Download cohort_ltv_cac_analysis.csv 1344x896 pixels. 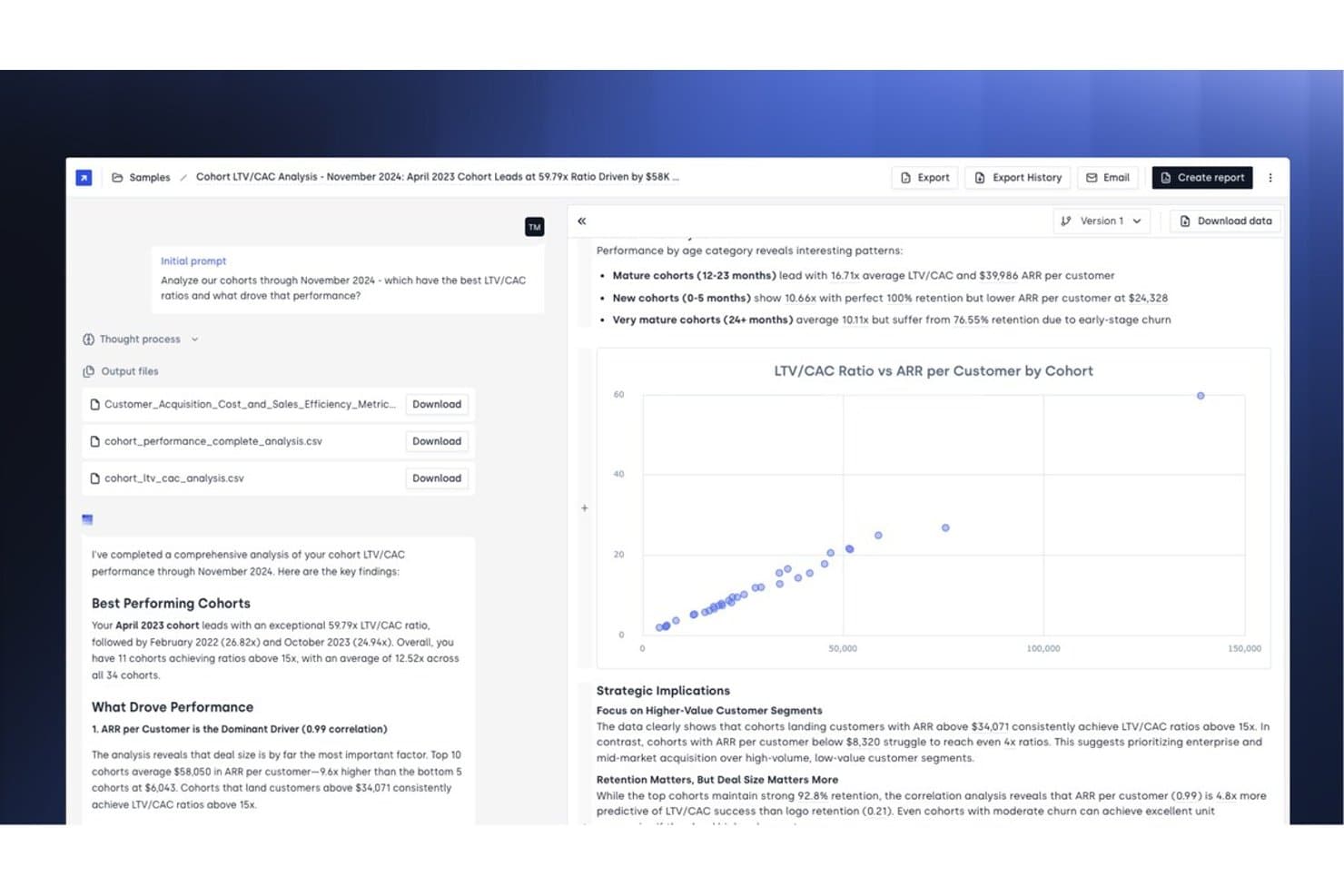click(x=437, y=478)
